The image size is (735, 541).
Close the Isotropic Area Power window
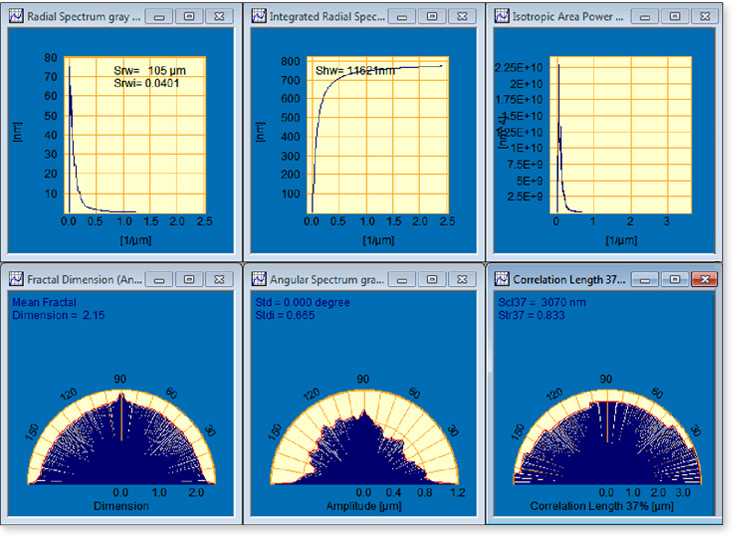click(705, 16)
